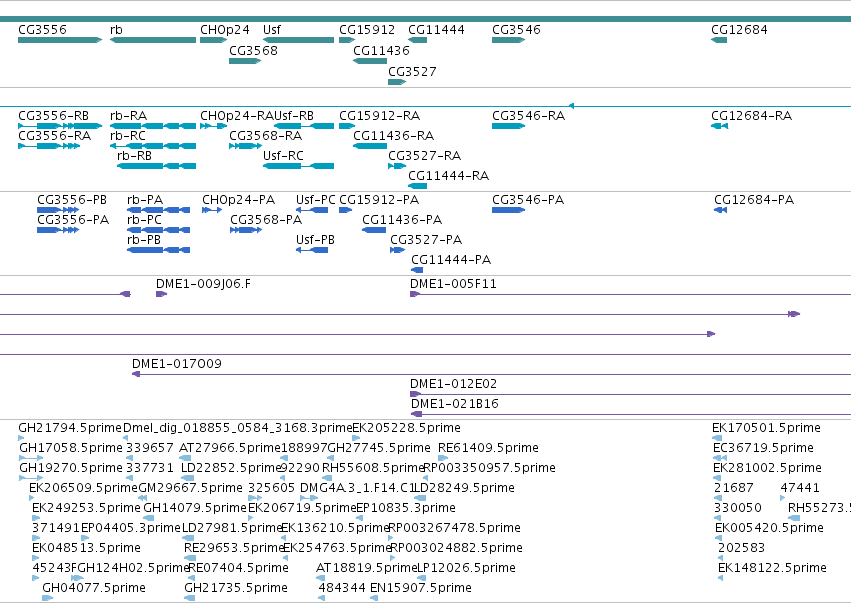Select the CG11444 gene label
This screenshot has width=851, height=603.
436,30
